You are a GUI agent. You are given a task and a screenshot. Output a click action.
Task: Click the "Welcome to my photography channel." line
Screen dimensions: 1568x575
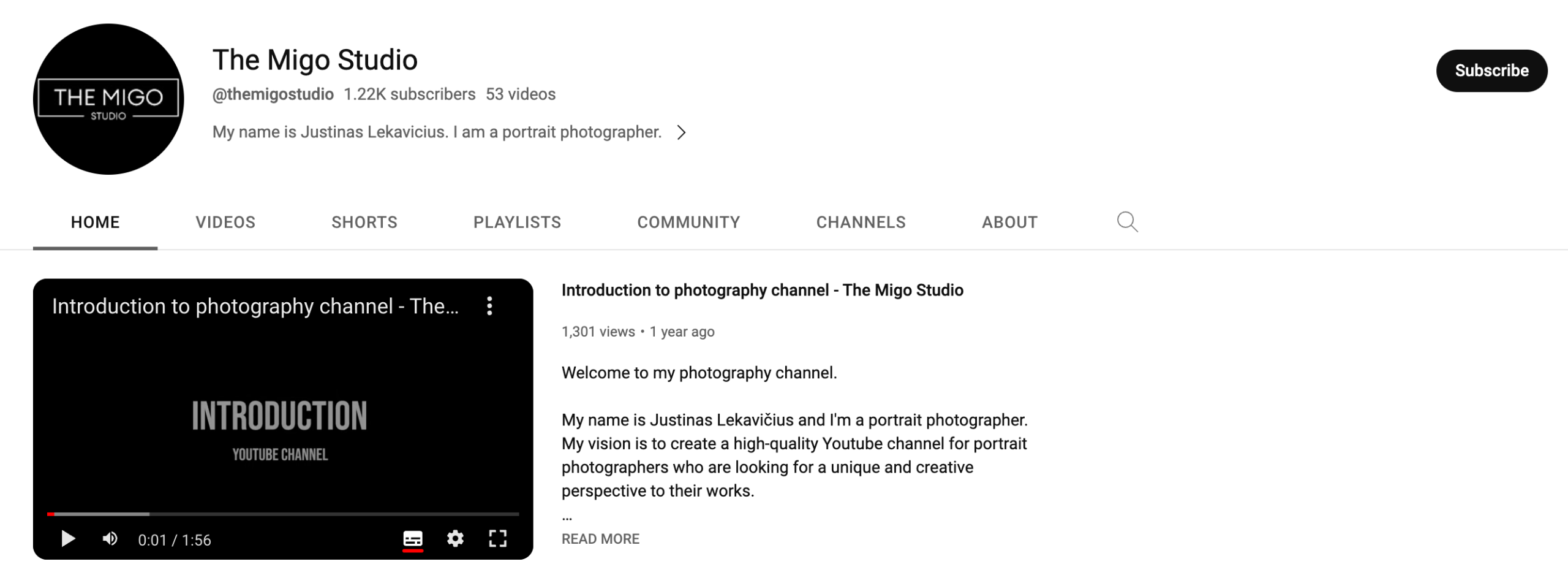(699, 373)
